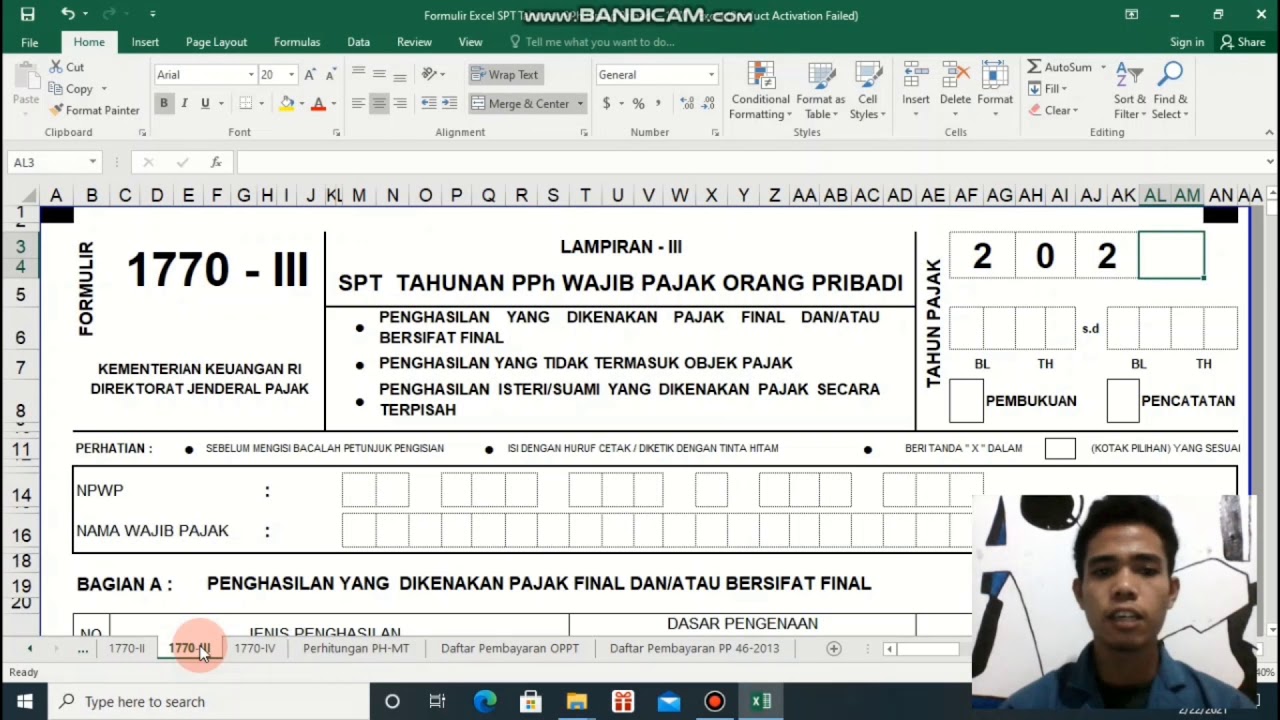Click Tell me what you want to do
The height and width of the screenshot is (720, 1280).
click(599, 42)
